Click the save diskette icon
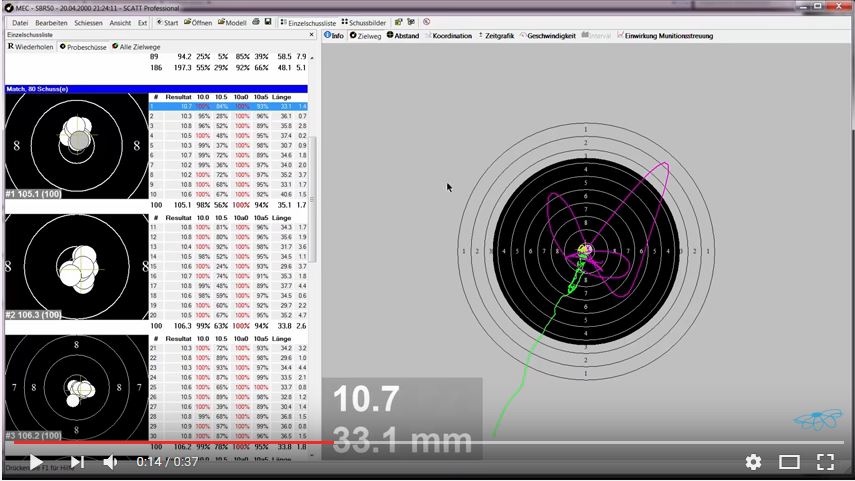 pyautogui.click(x=268, y=21)
